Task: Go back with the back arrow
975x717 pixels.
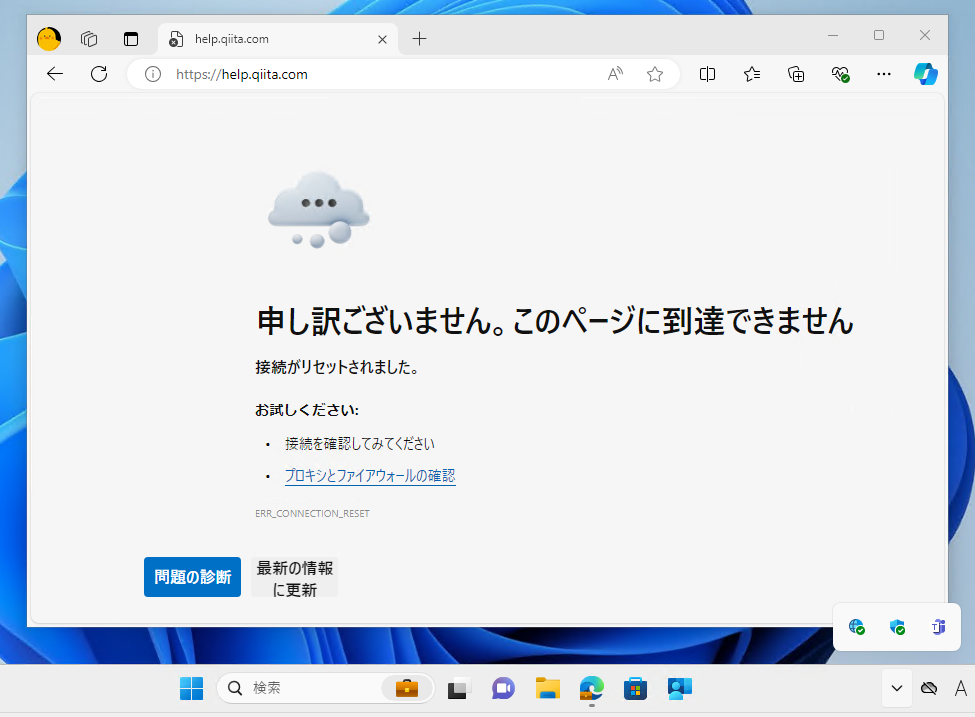Action: [55, 74]
